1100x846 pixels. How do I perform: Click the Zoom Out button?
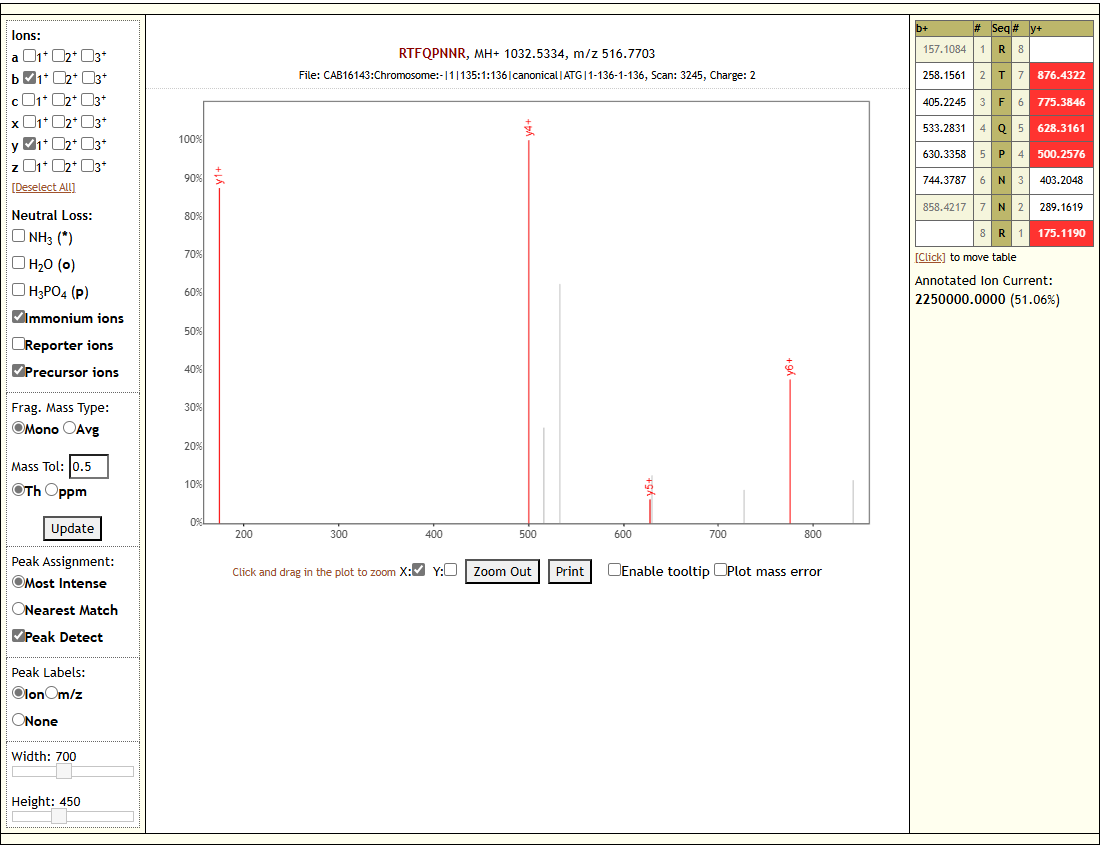click(502, 571)
